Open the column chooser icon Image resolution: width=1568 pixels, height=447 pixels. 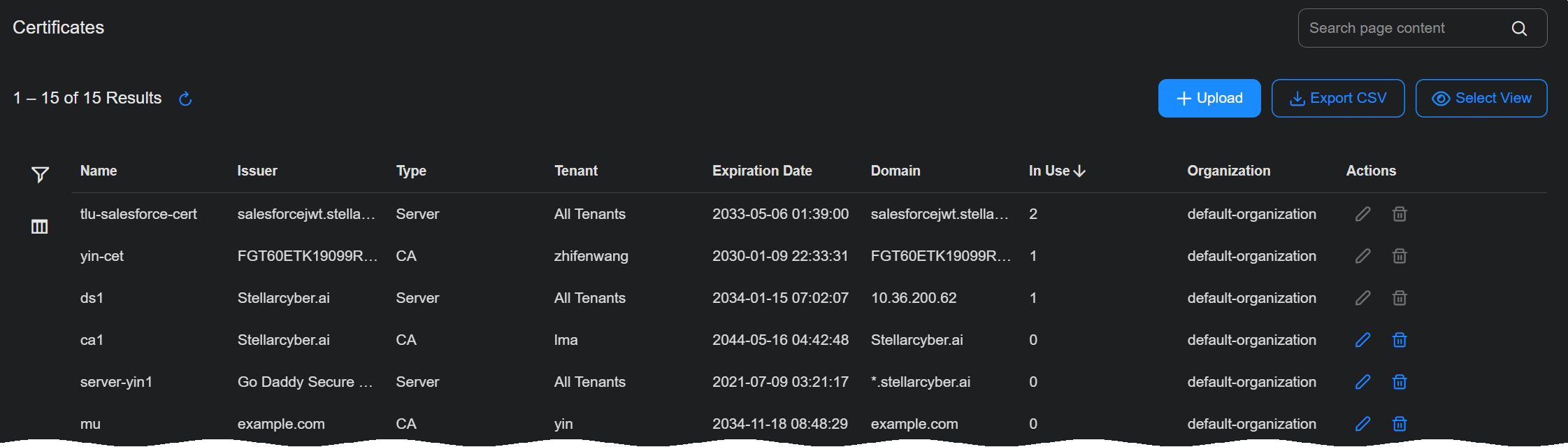[x=40, y=227]
